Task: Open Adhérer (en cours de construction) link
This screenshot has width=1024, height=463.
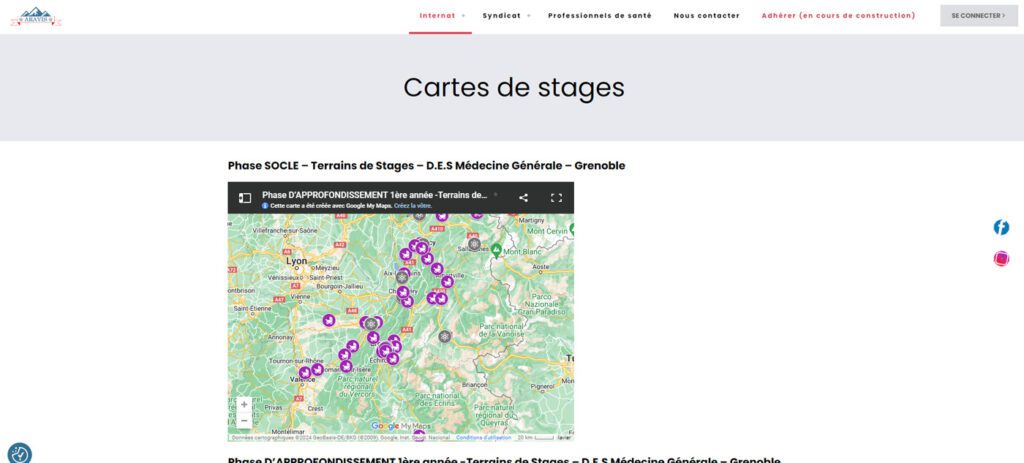Action: coord(839,16)
